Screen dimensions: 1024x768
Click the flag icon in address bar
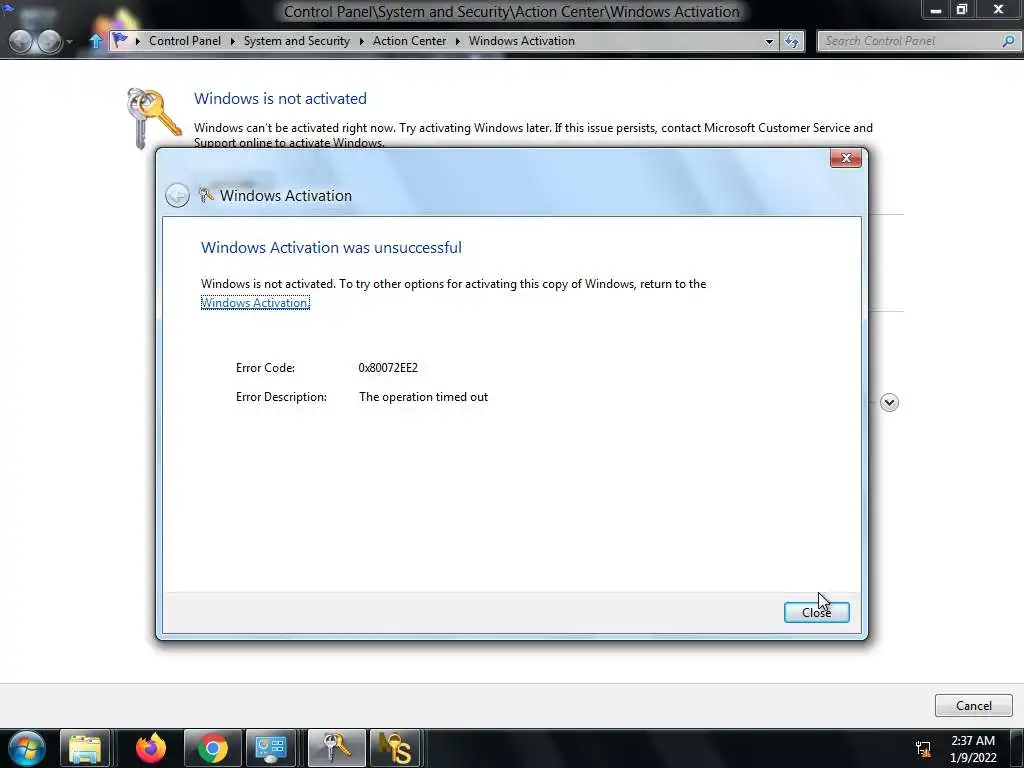click(x=120, y=40)
